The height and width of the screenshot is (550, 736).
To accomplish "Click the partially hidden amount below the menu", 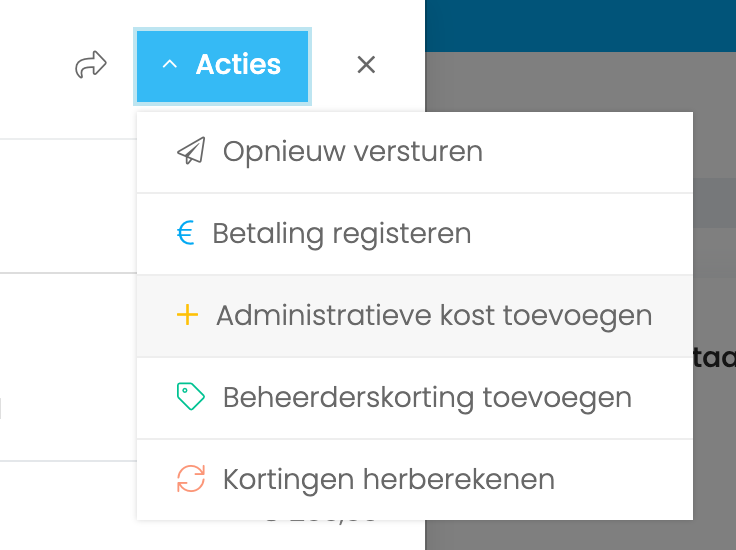I will [322, 521].
